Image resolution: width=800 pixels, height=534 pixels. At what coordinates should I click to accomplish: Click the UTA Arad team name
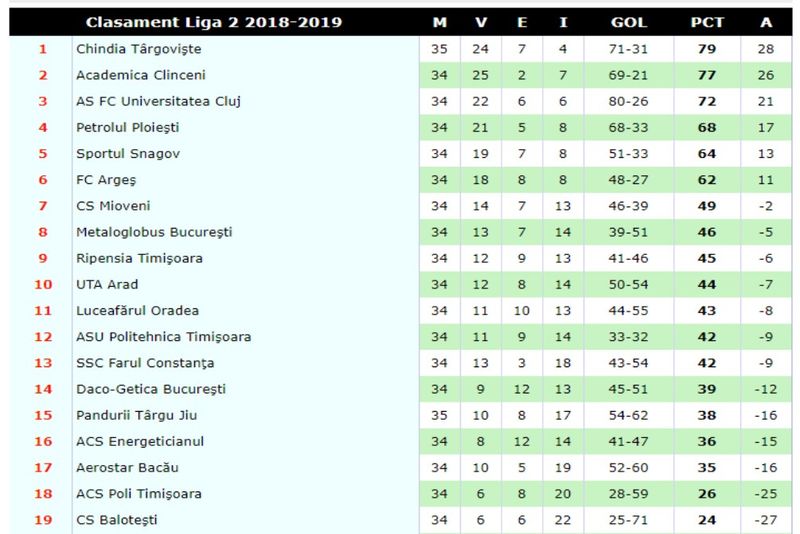pos(107,284)
